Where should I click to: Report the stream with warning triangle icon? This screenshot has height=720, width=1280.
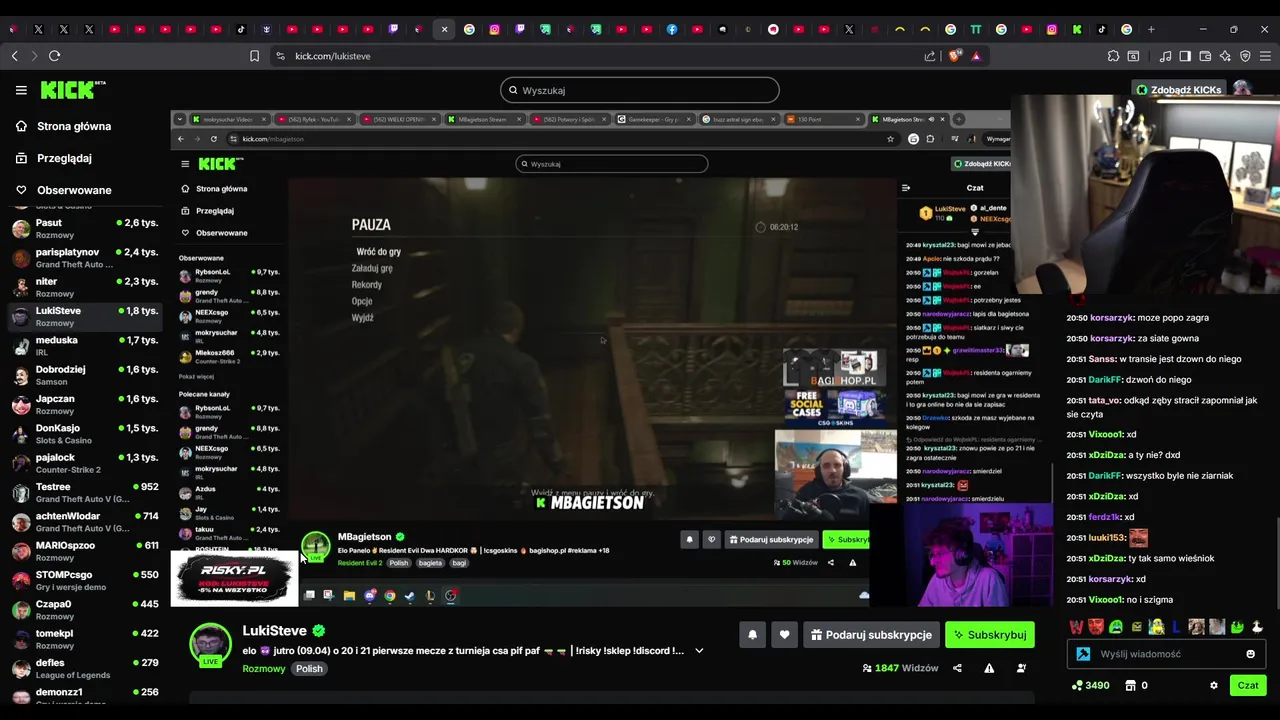989,668
